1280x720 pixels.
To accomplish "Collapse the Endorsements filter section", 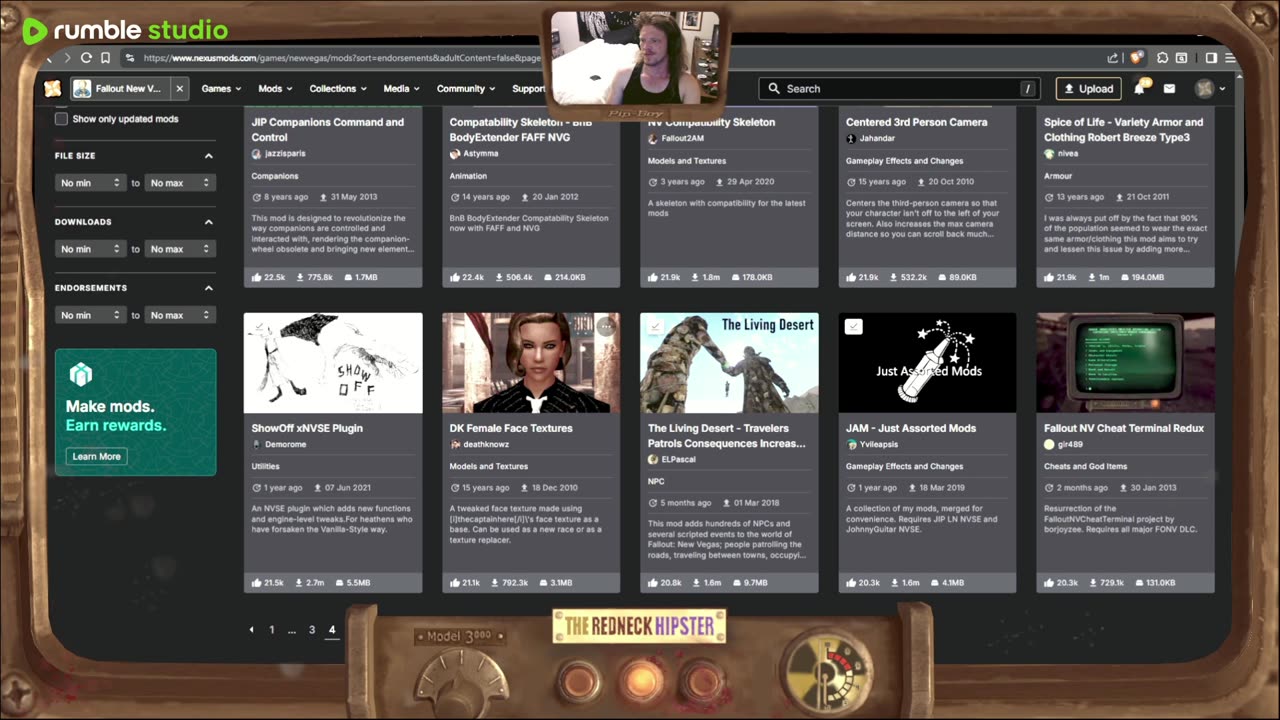I will (208, 288).
